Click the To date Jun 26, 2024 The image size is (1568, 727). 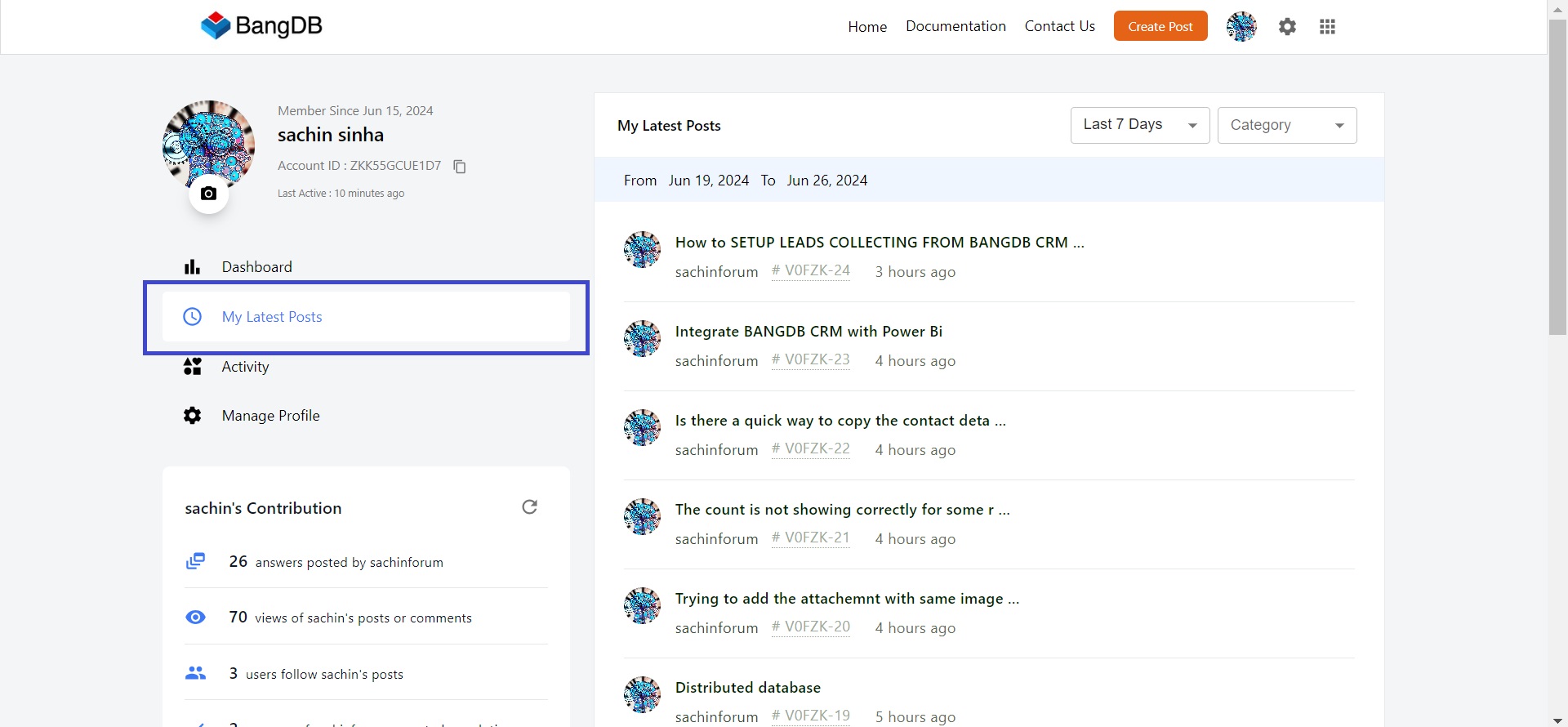826,181
